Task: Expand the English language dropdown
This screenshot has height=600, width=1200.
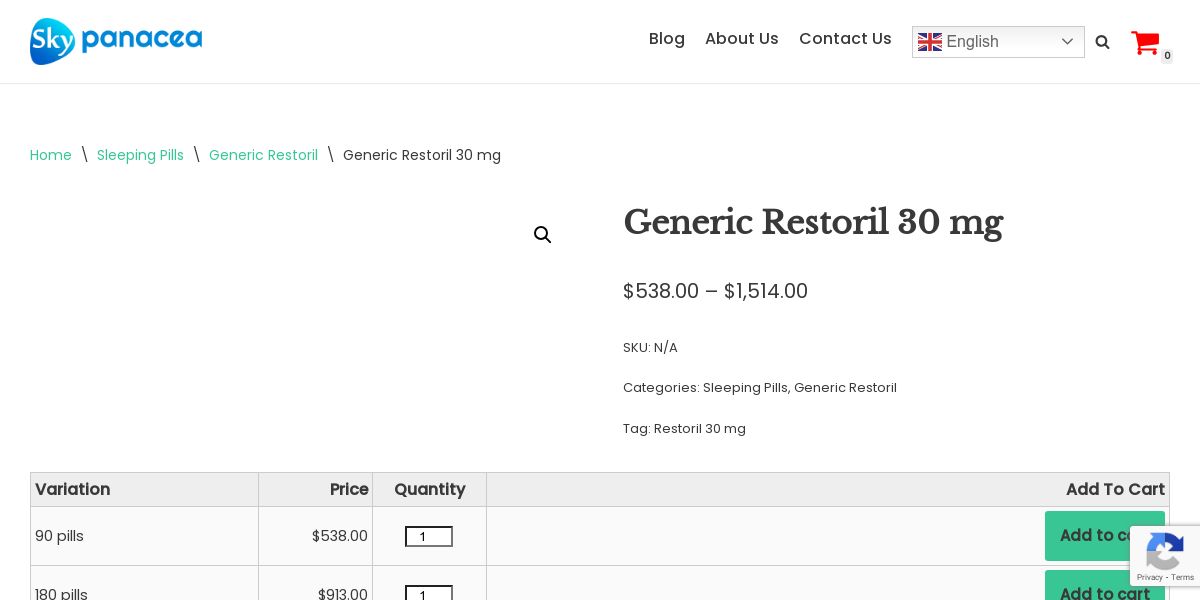Action: click(x=1066, y=42)
